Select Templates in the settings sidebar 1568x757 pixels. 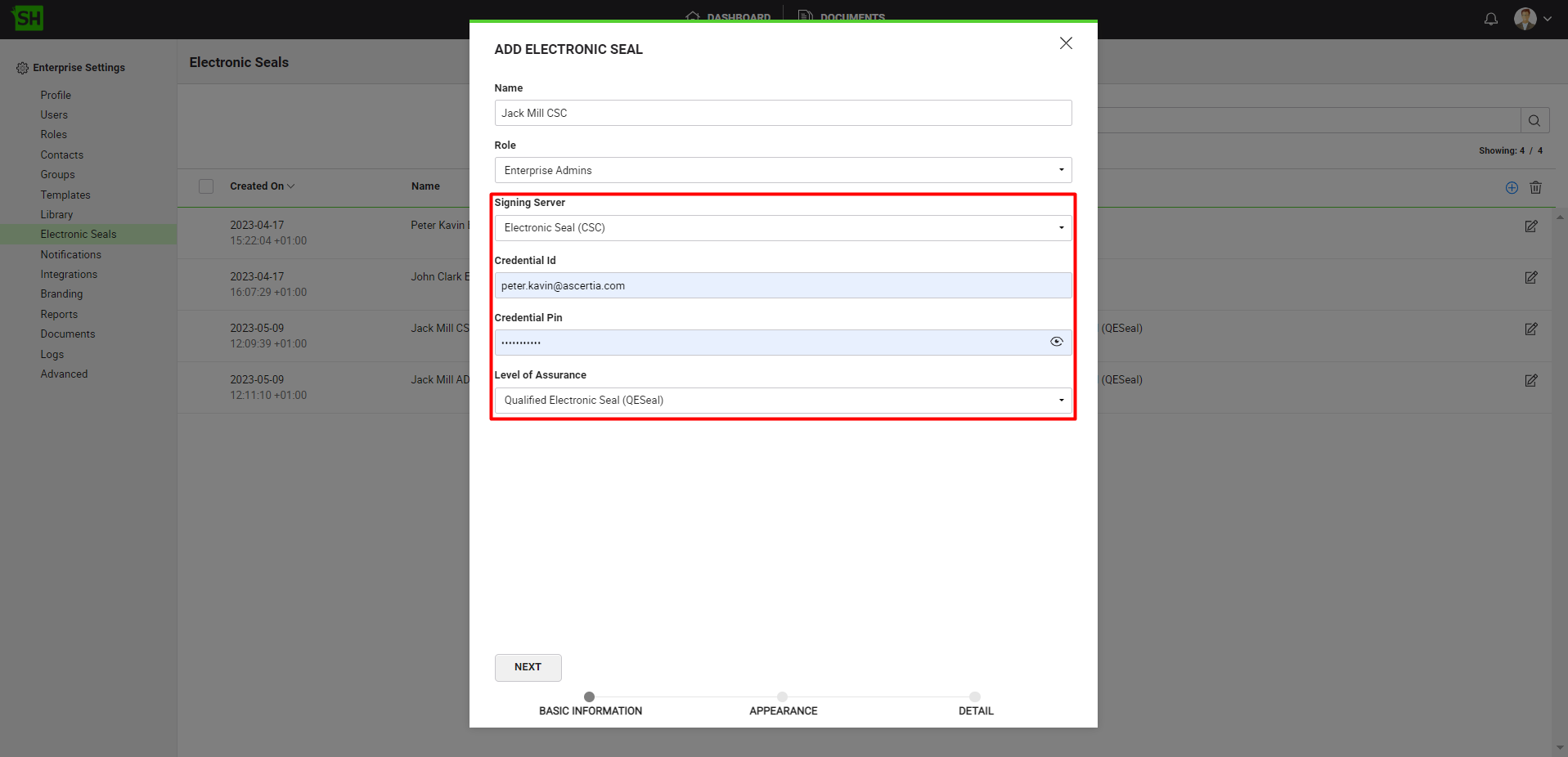65,195
